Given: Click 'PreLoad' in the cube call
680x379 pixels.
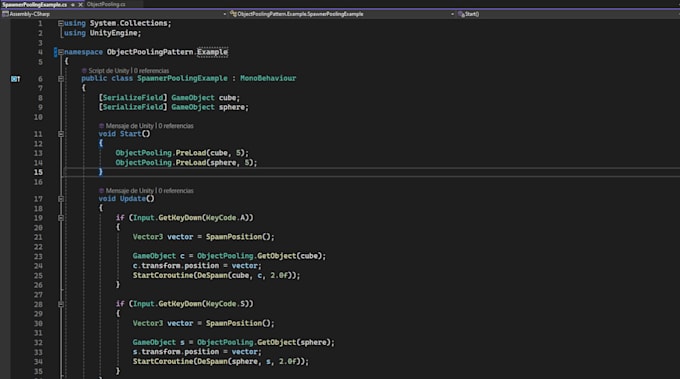Looking at the screenshot, I should (190, 153).
